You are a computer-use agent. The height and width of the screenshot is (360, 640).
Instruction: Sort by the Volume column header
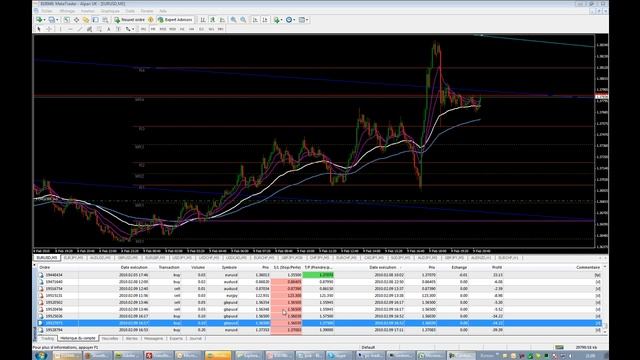[198, 267]
